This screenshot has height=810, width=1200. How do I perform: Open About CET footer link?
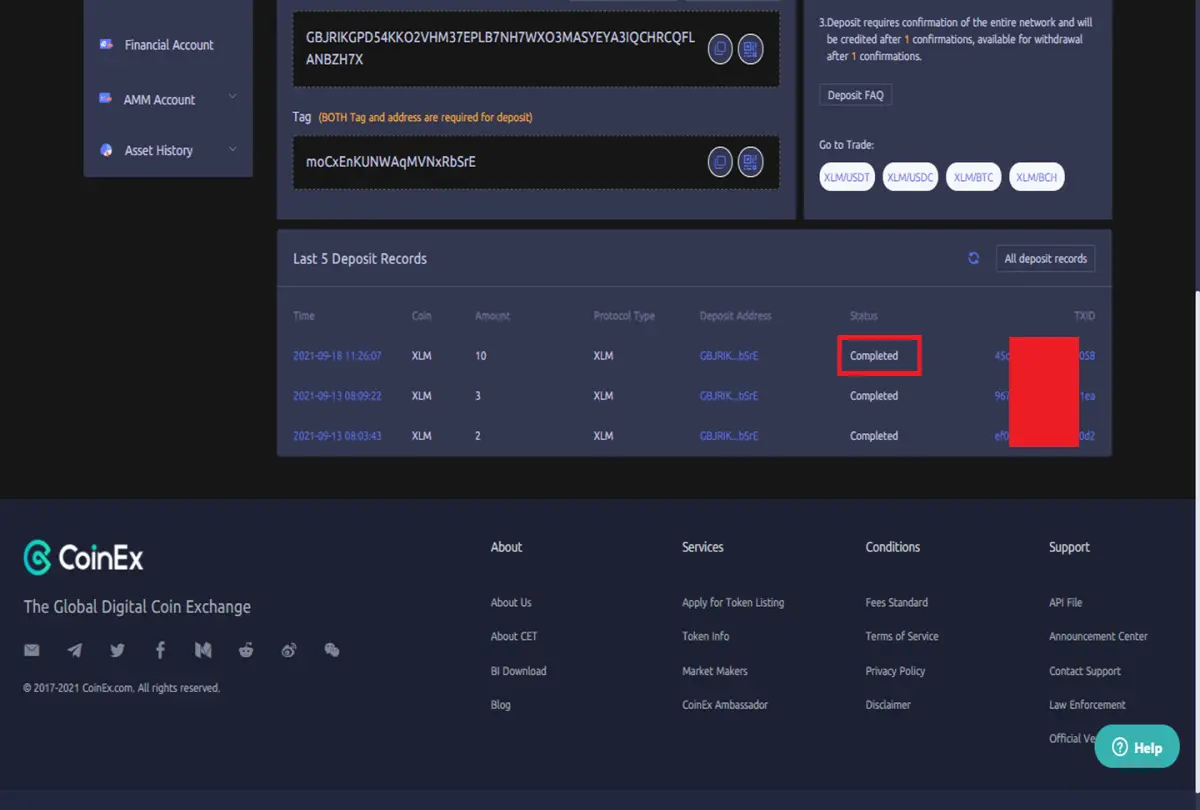click(513, 636)
